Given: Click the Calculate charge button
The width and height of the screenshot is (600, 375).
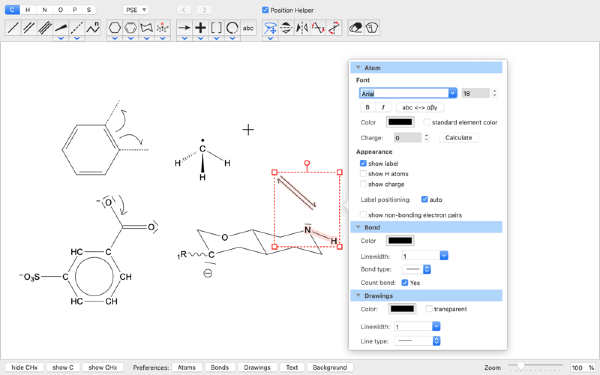Looking at the screenshot, I should point(458,138).
